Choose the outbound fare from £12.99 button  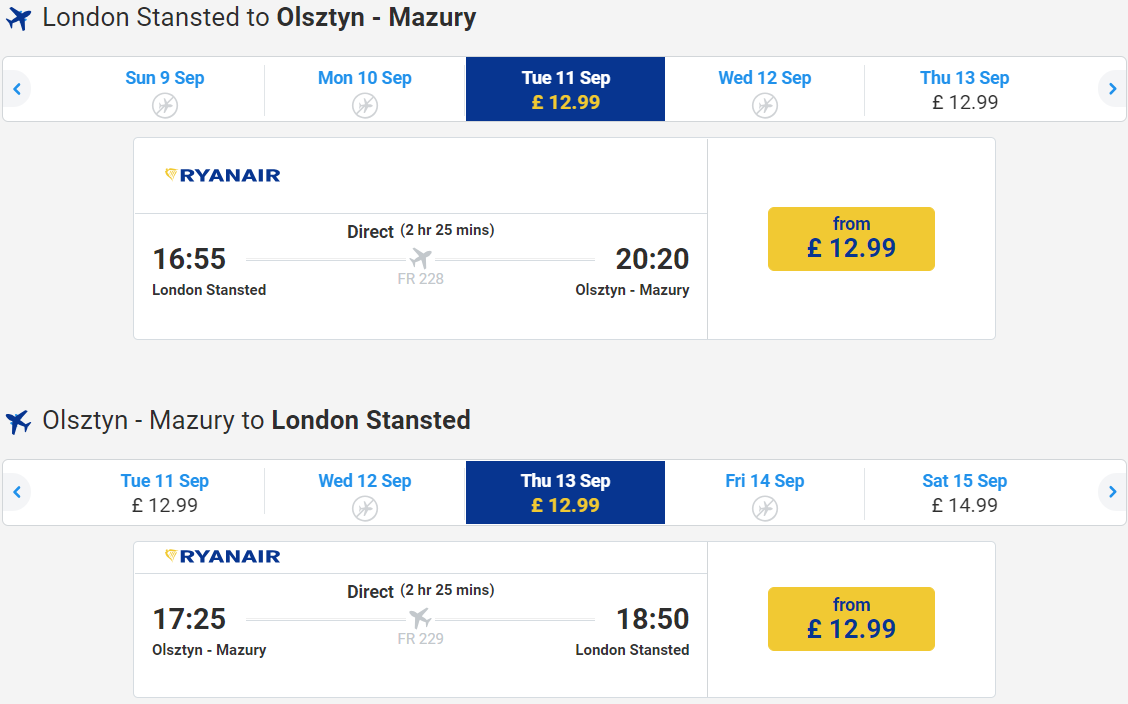tap(851, 239)
